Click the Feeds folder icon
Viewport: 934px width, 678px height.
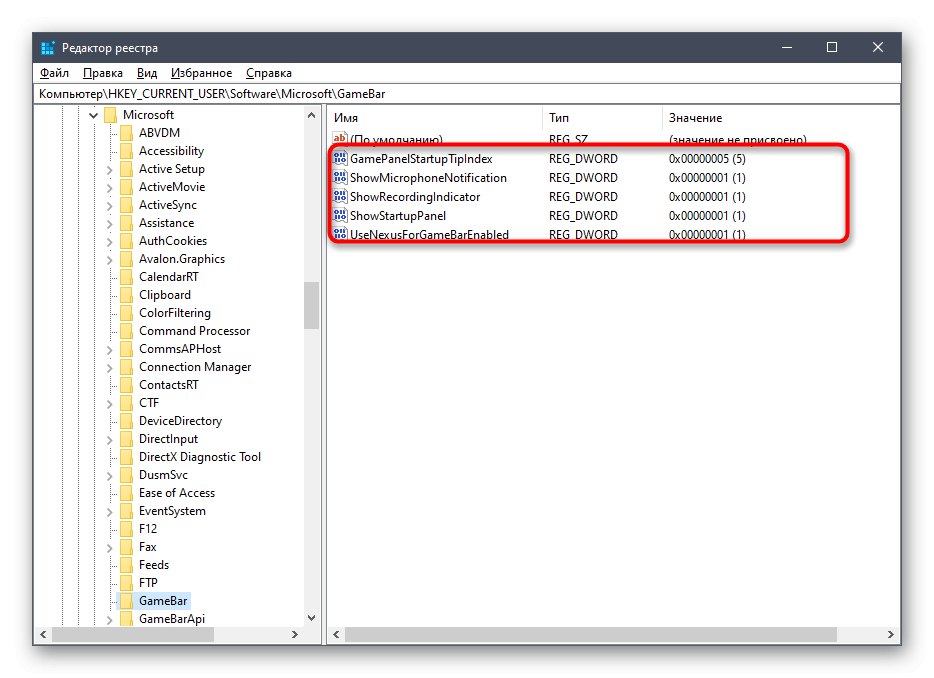126,565
